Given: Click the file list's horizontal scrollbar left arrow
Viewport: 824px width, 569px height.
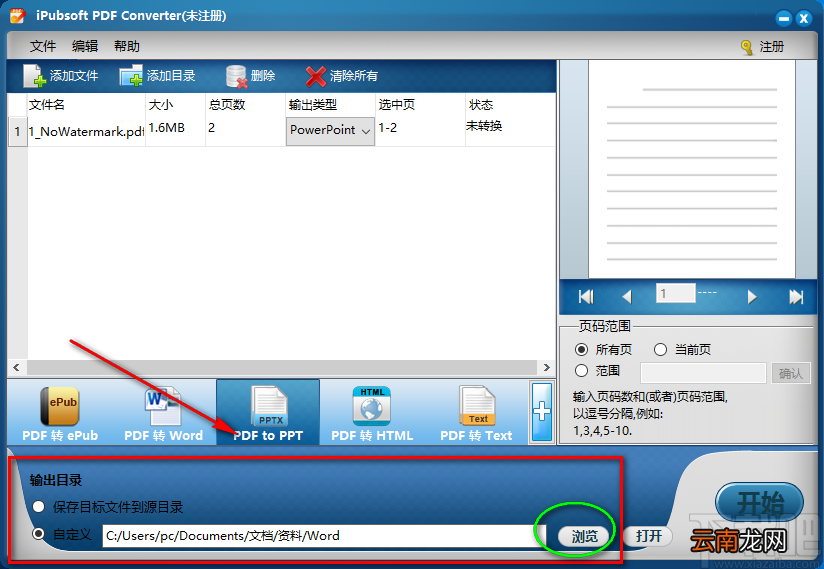Looking at the screenshot, I should pyautogui.click(x=16, y=367).
